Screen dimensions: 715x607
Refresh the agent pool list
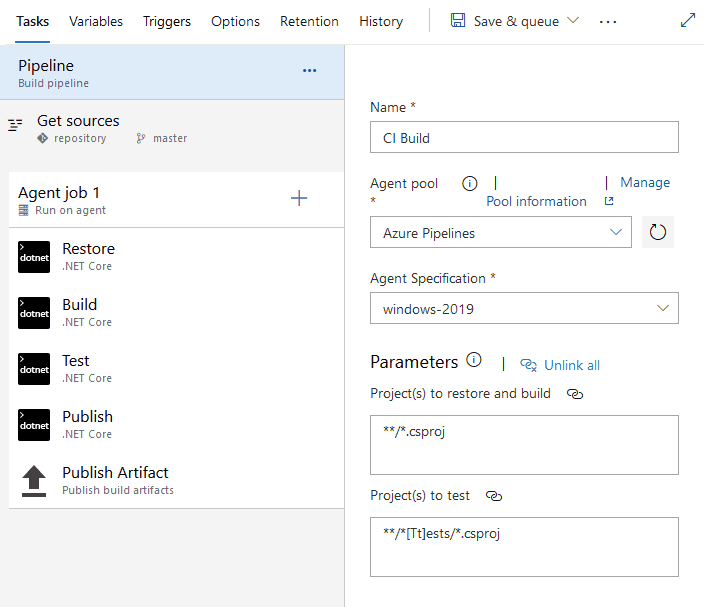pos(657,233)
